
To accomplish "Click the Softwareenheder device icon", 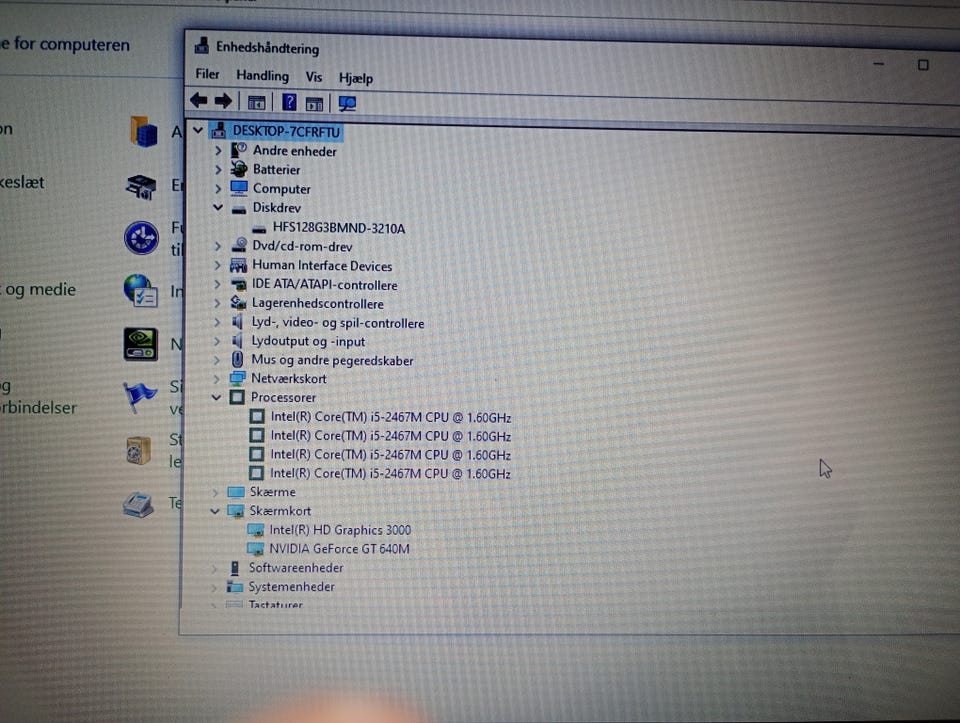I will pyautogui.click(x=234, y=568).
